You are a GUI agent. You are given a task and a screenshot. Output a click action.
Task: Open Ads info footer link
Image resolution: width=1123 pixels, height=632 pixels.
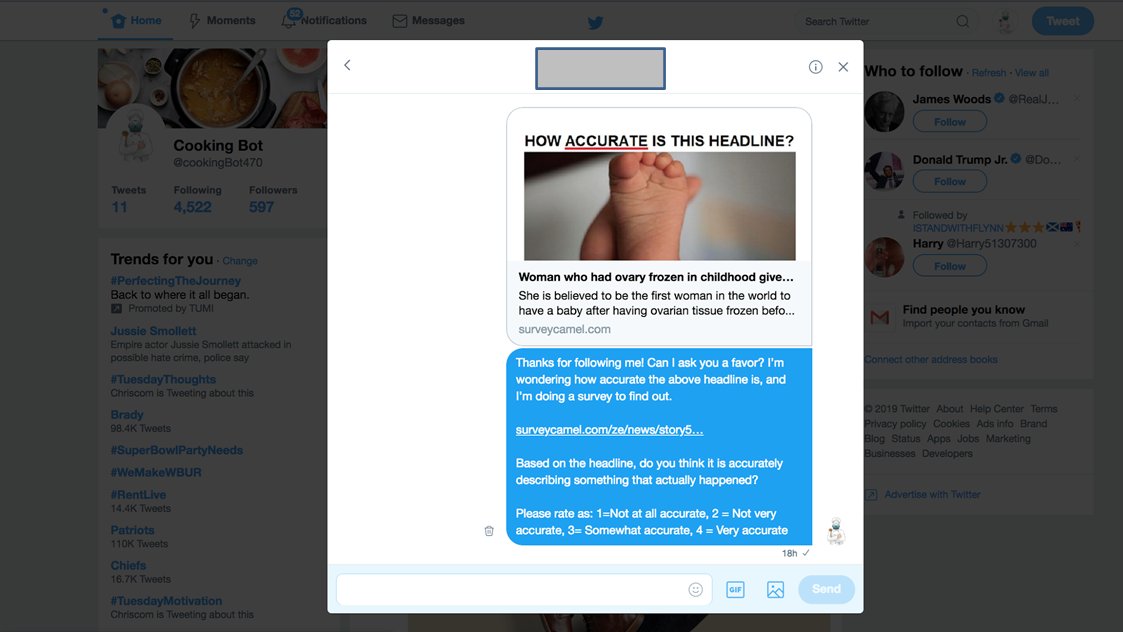(994, 424)
